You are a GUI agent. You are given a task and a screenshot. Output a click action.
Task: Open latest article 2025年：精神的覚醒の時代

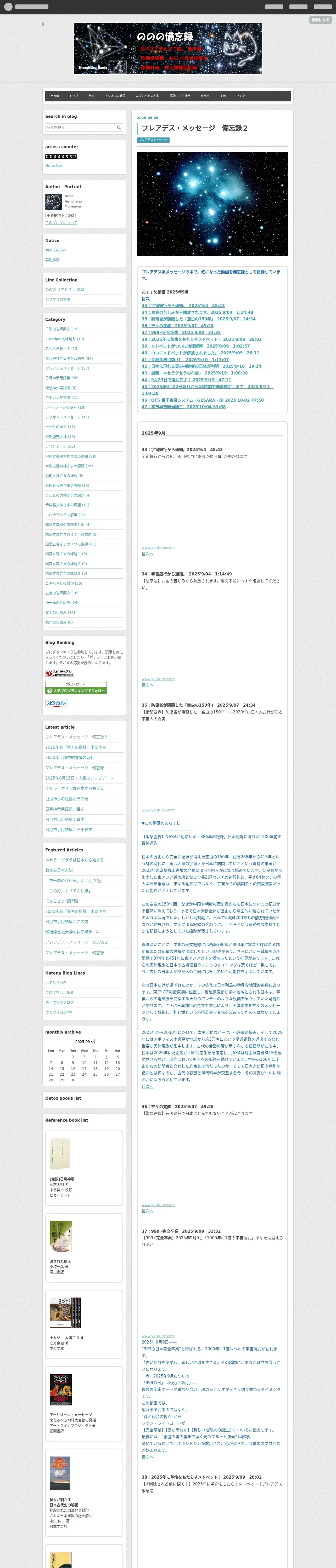click(x=70, y=758)
